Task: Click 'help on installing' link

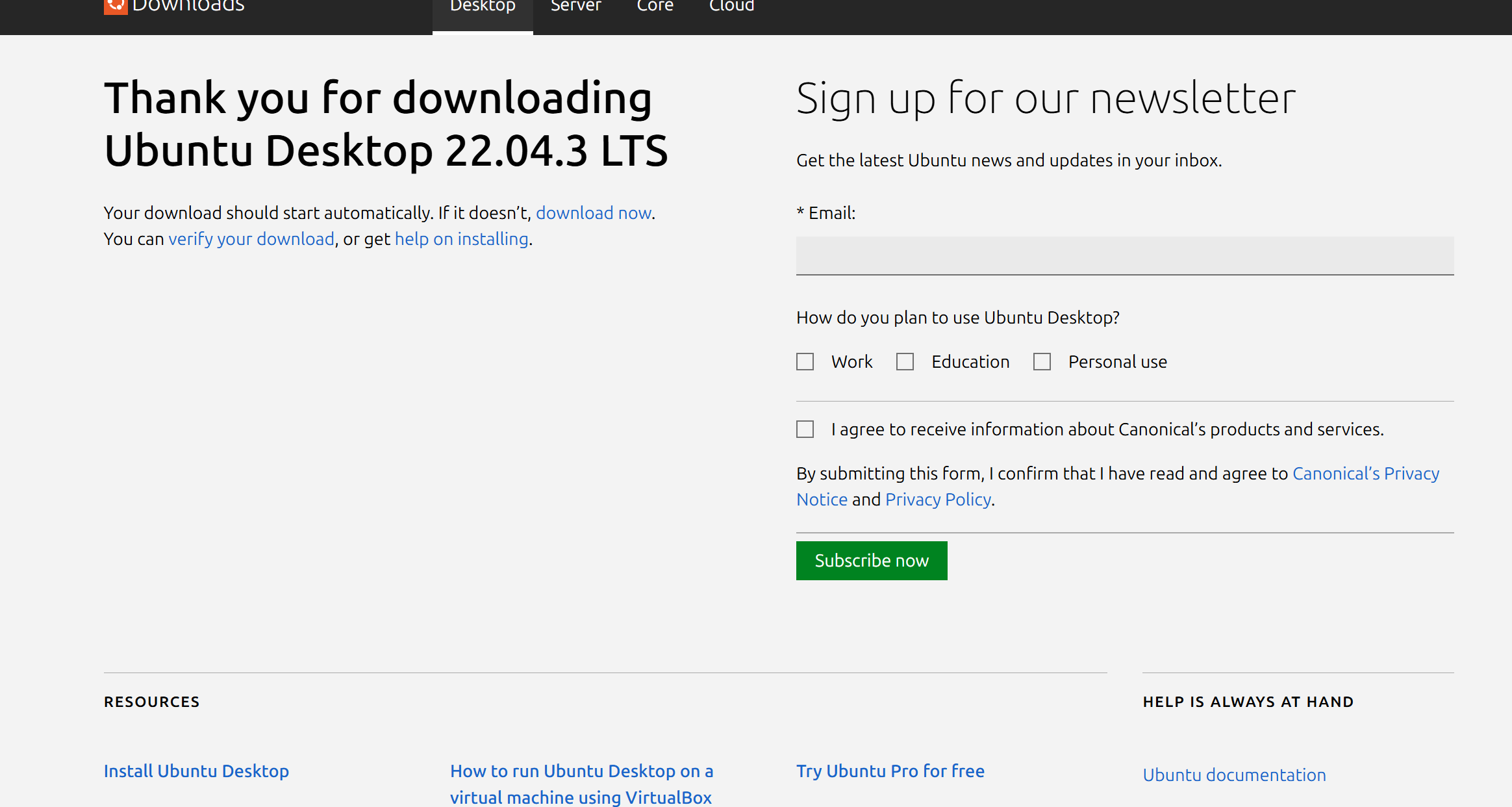Action: [461, 239]
